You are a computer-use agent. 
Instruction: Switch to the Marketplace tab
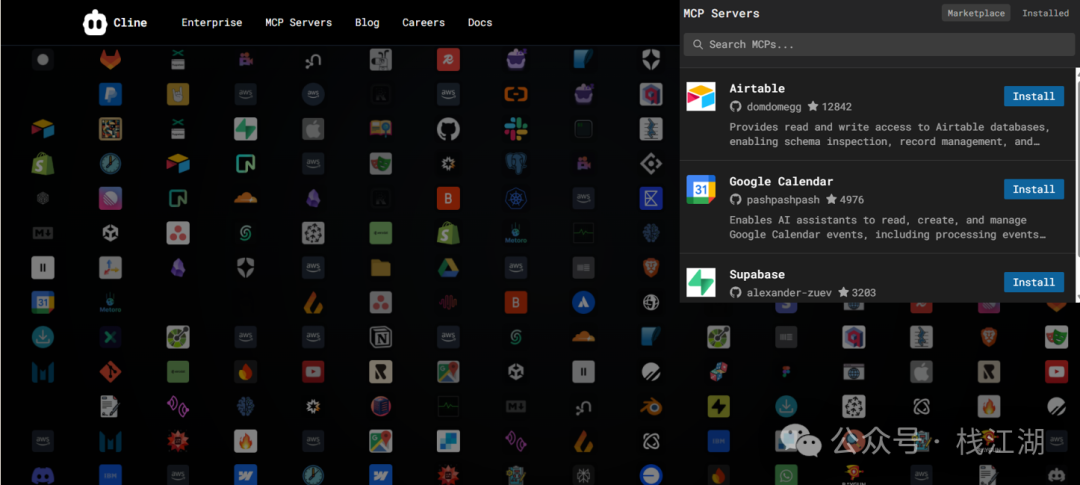coord(976,13)
